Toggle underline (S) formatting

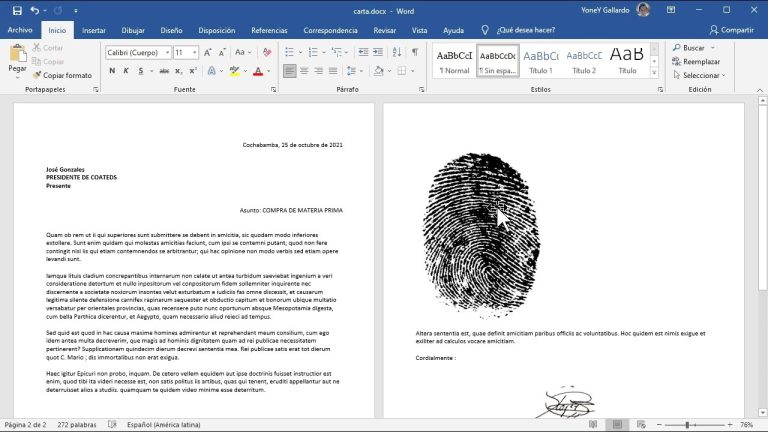point(141,71)
